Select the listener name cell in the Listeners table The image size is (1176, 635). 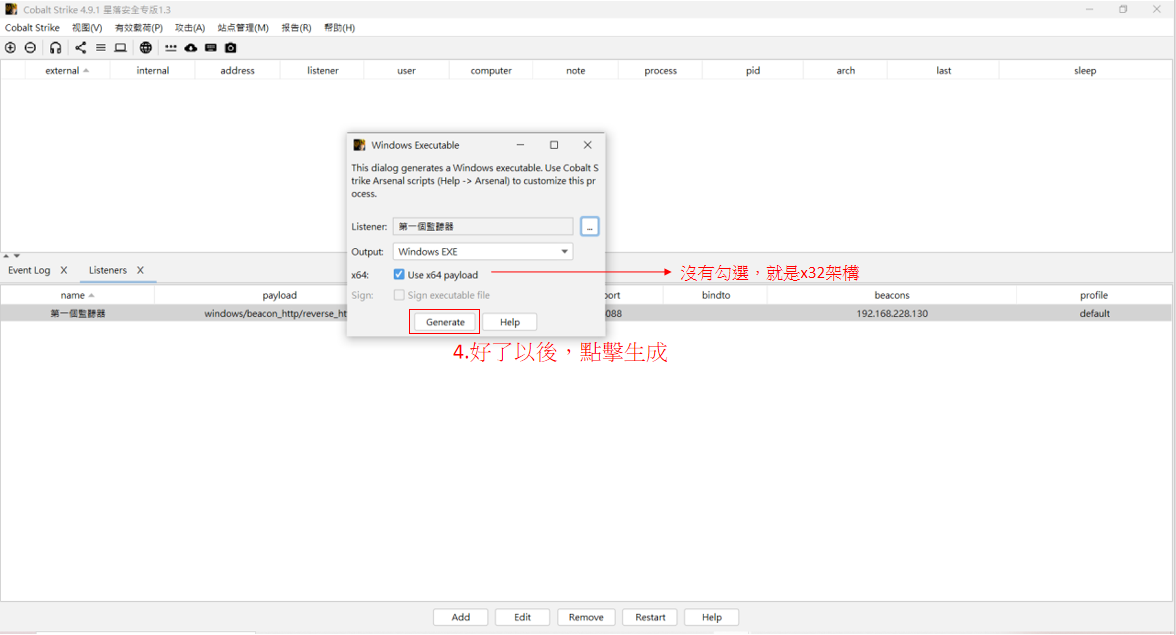click(x=77, y=313)
